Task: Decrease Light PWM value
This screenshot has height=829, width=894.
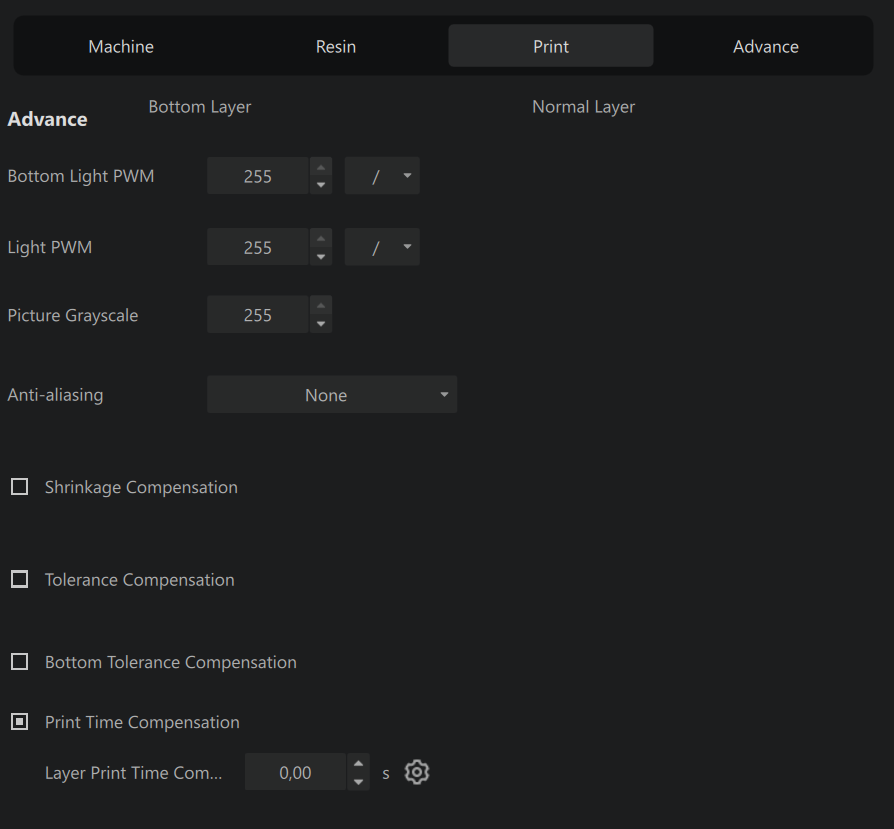Action: point(321,257)
